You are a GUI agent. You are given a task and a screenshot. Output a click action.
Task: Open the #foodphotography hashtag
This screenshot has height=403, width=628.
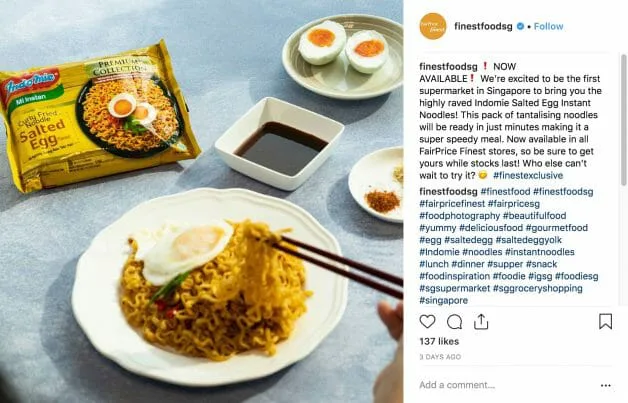[459, 216]
